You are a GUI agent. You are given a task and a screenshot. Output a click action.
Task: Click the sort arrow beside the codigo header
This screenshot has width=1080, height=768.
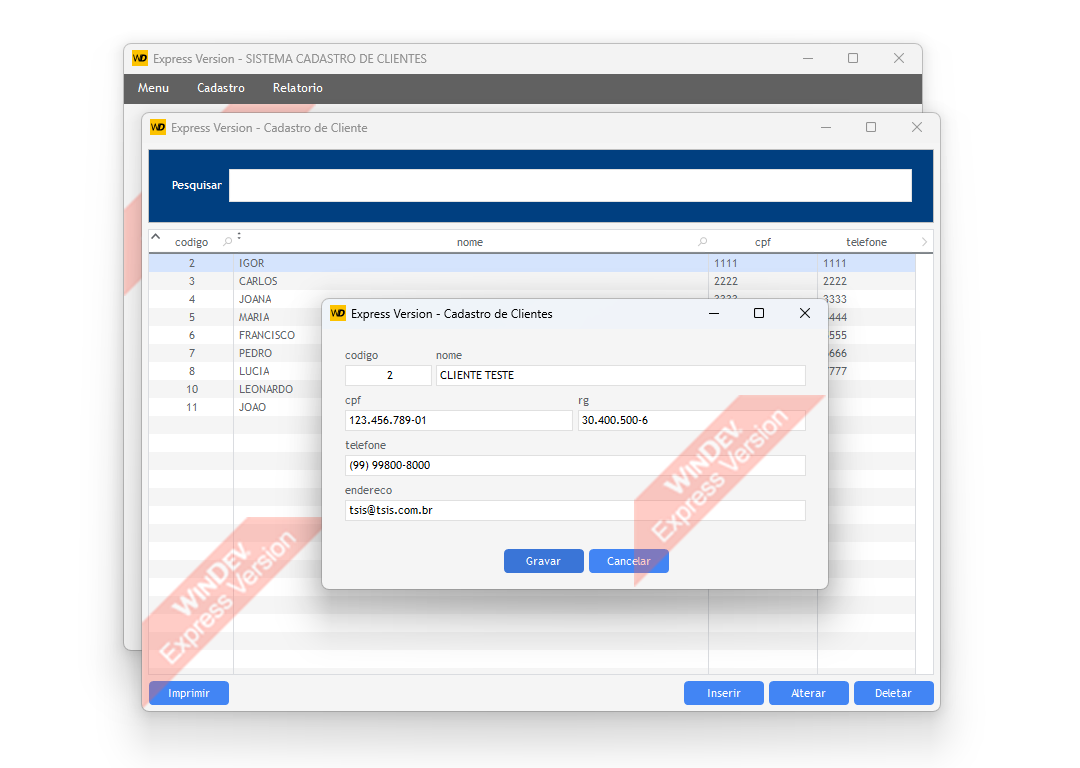(156, 237)
